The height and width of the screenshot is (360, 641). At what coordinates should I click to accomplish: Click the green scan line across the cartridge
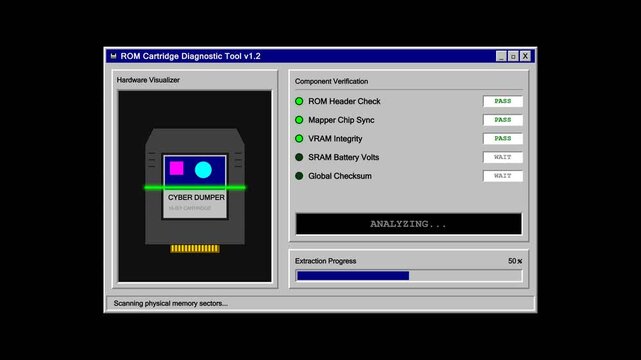click(x=195, y=188)
